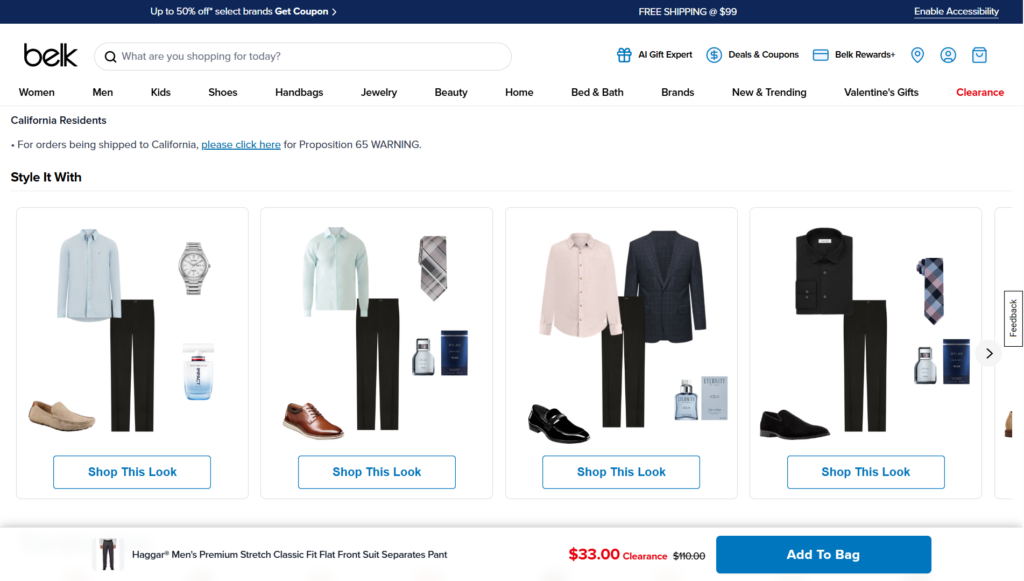Follow the Proposition 65 'please click here' link

click(x=241, y=144)
